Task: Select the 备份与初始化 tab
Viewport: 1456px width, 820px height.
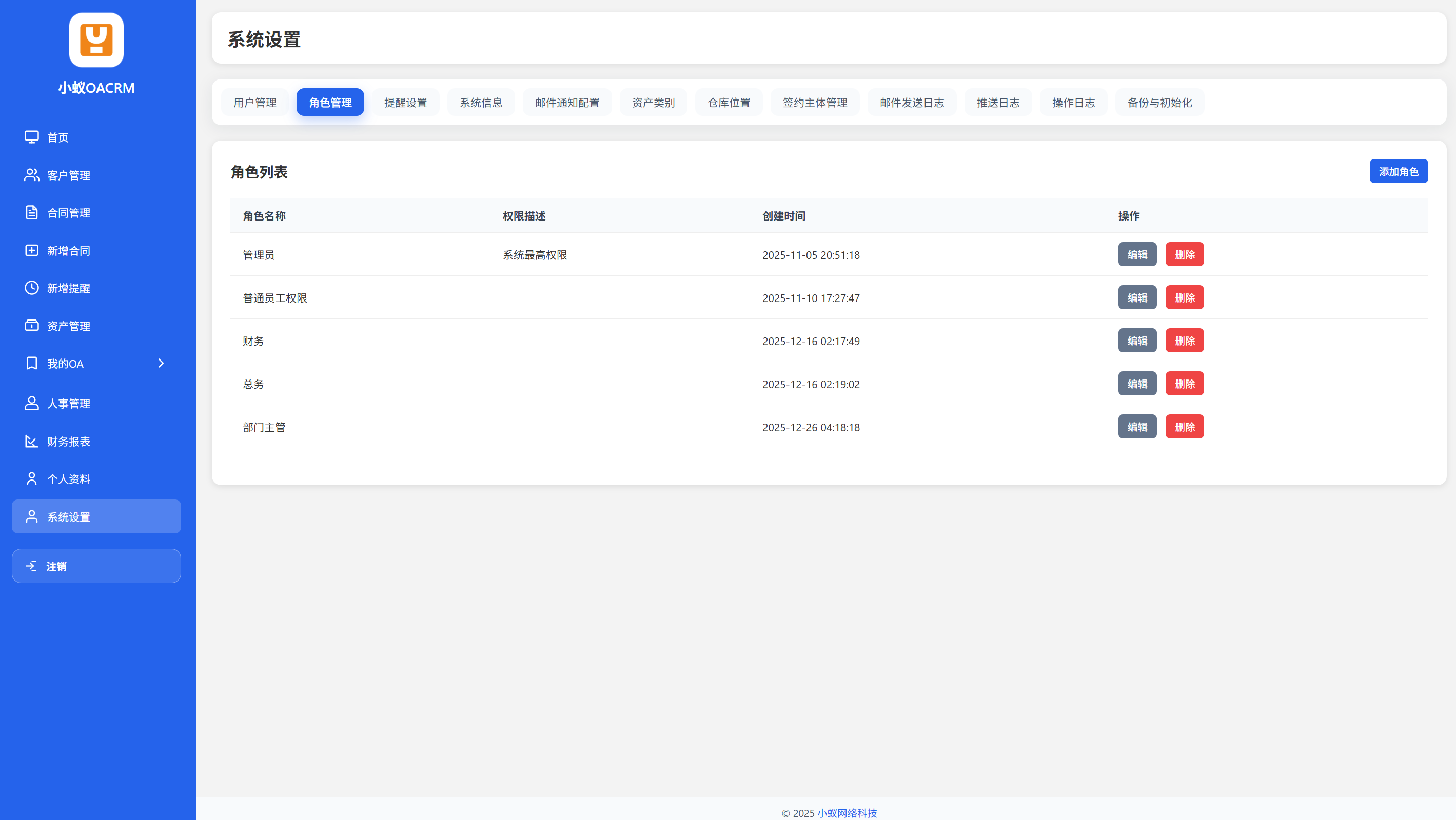Action: coord(1159,102)
